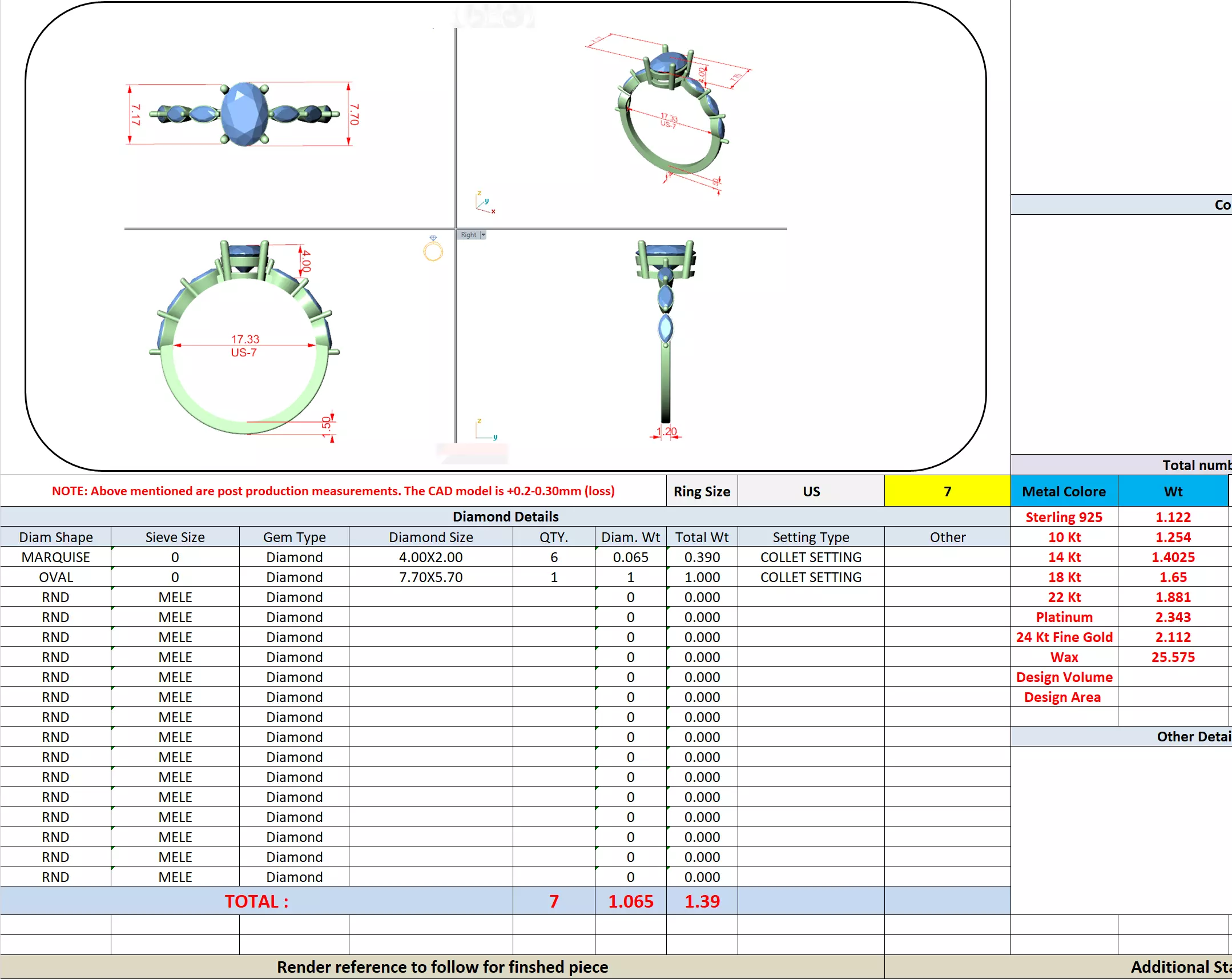Click the Right viewport title label
1232x979 pixels.
point(469,235)
